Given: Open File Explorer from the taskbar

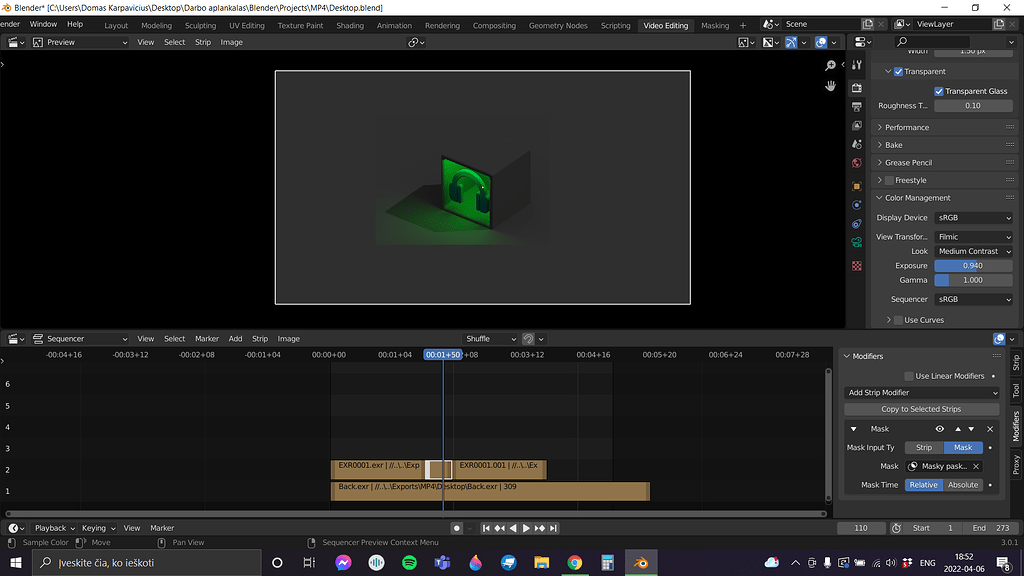Looking at the screenshot, I should 541,562.
